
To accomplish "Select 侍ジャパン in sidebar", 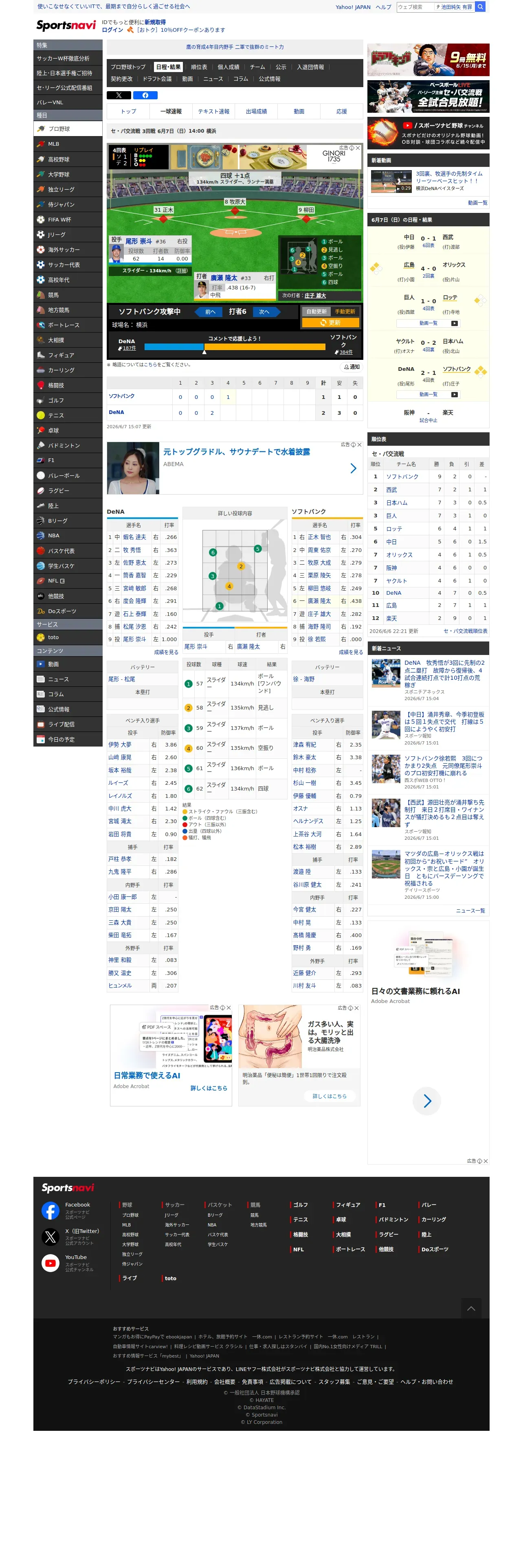I will tap(68, 204).
